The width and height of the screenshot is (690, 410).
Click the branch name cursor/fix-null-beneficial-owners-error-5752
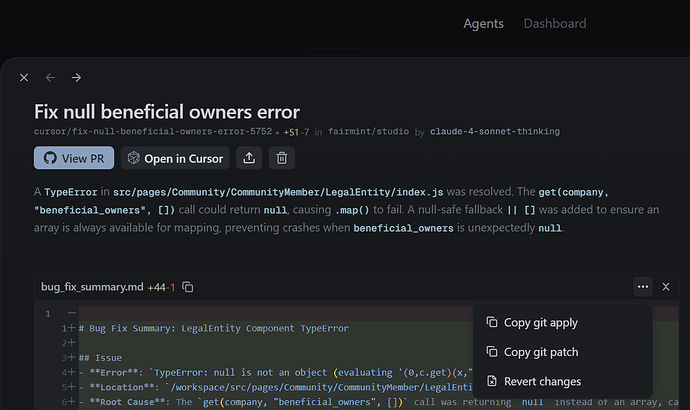click(153, 132)
